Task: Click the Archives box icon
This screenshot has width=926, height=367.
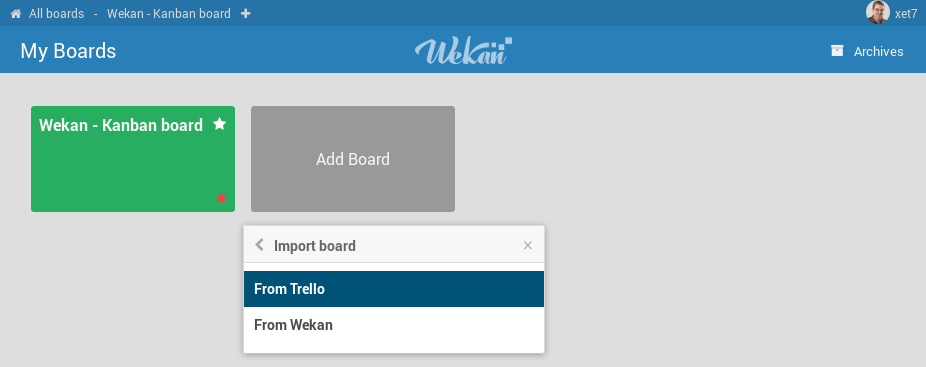Action: click(x=837, y=51)
